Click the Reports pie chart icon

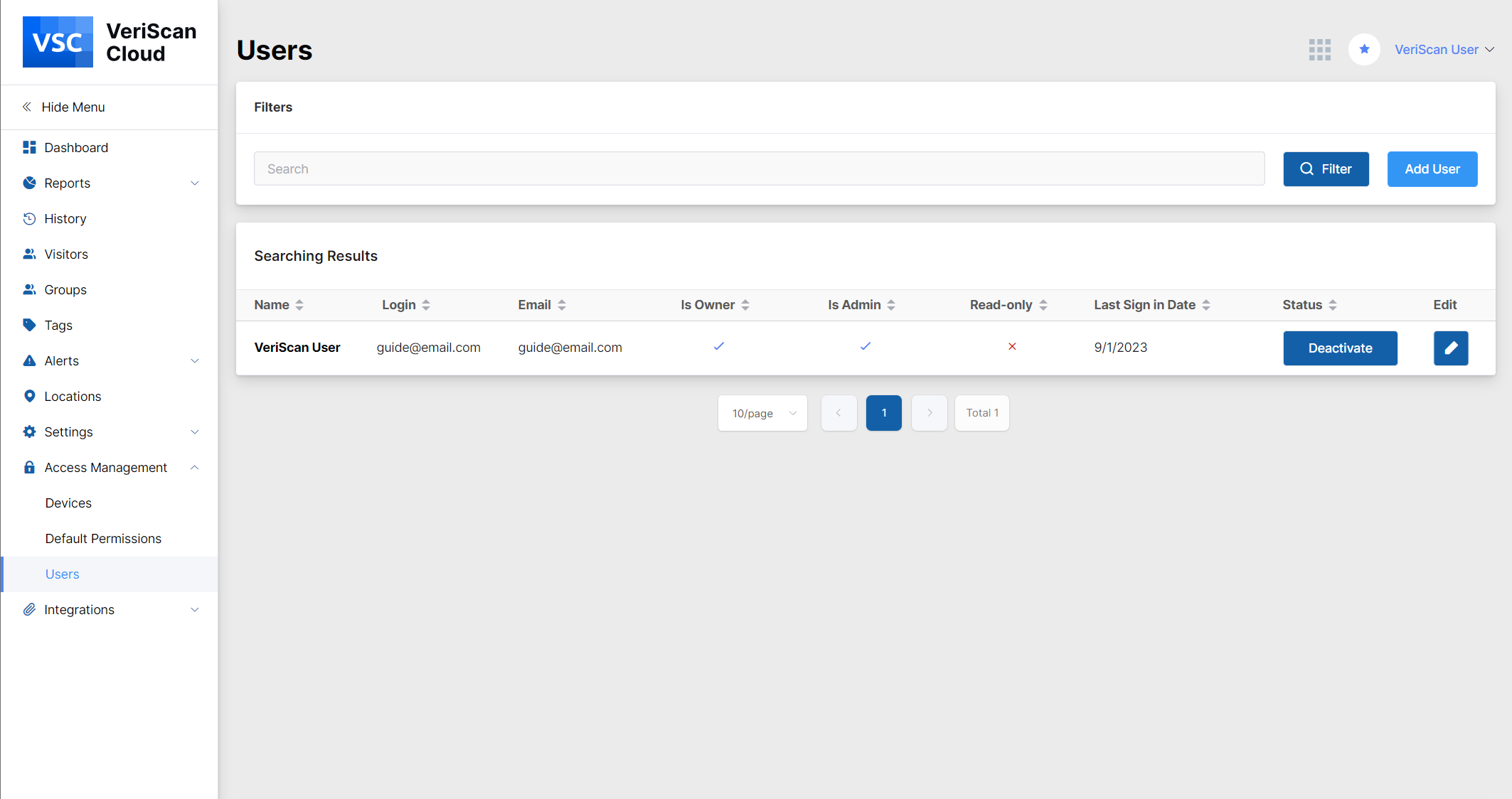point(29,183)
